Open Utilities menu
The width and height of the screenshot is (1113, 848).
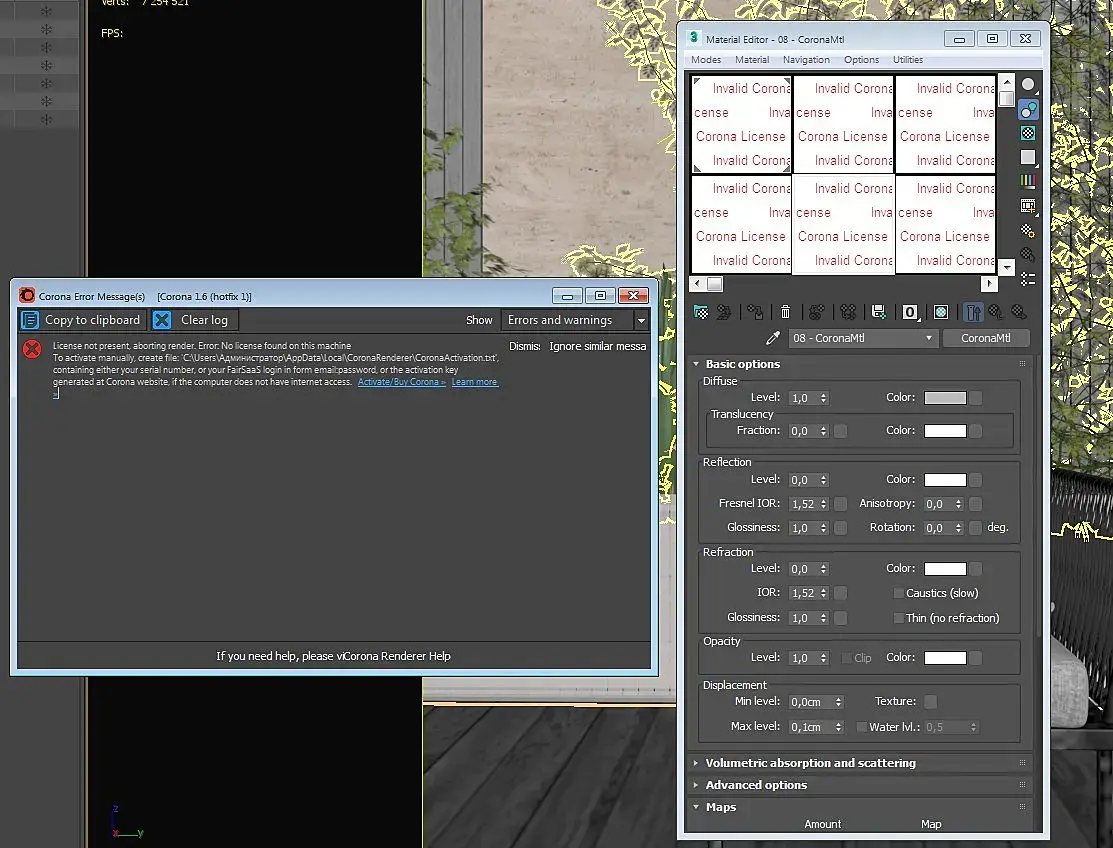tap(908, 60)
